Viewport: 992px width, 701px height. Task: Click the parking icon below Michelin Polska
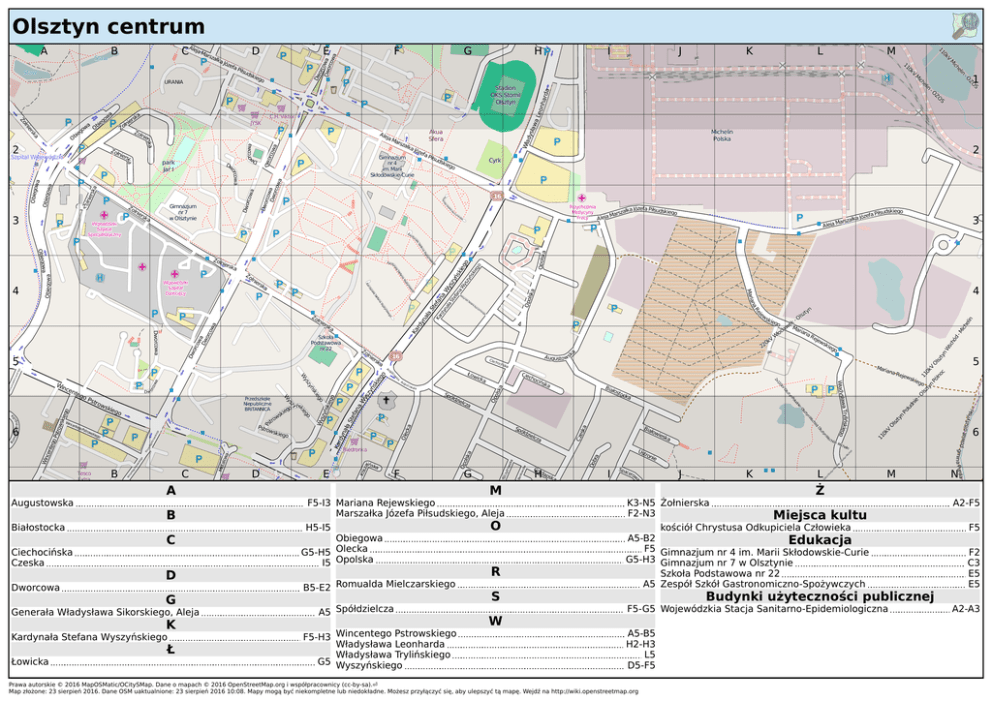click(x=798, y=218)
